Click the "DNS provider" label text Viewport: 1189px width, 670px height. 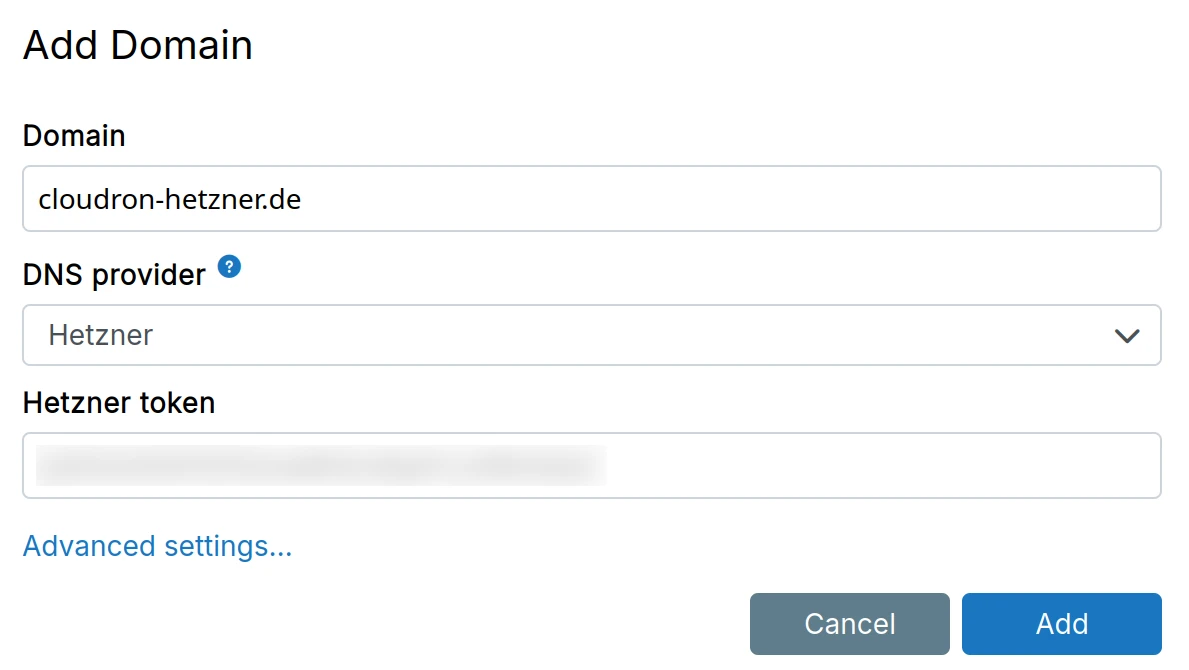[x=114, y=274]
